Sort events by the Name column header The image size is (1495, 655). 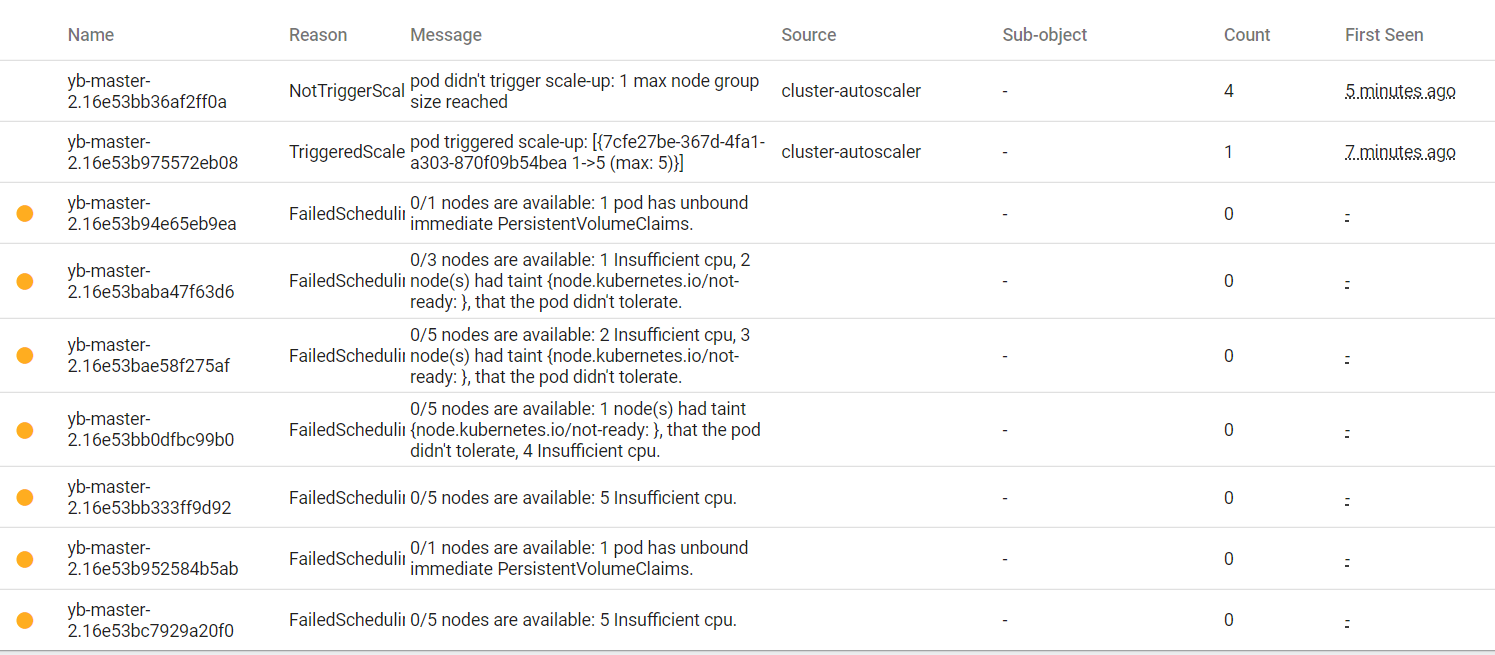point(91,35)
